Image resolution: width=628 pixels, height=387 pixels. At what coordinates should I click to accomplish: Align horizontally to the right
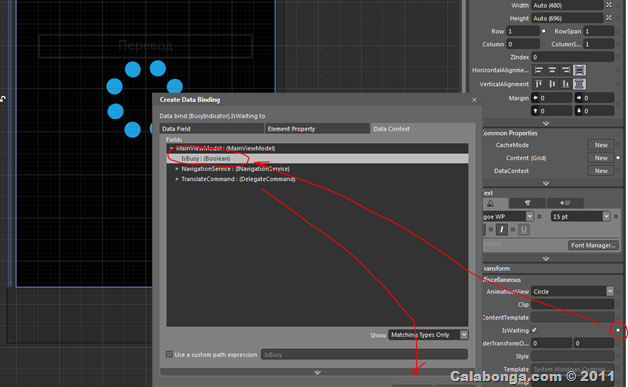tap(566, 71)
